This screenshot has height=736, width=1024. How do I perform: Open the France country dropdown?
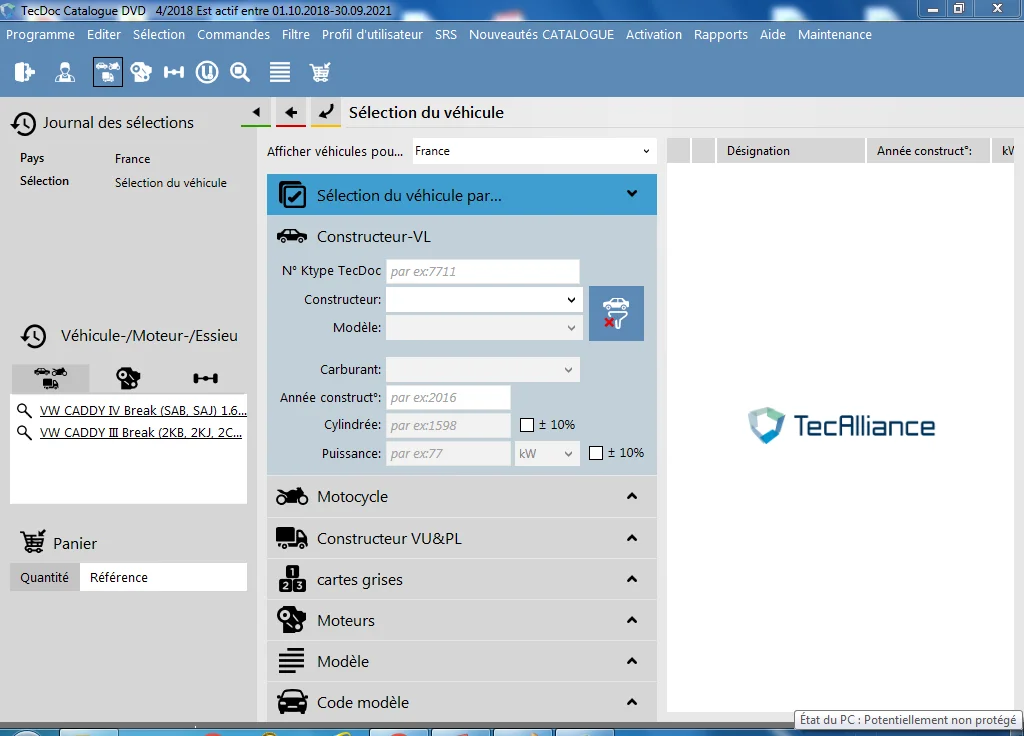click(533, 151)
